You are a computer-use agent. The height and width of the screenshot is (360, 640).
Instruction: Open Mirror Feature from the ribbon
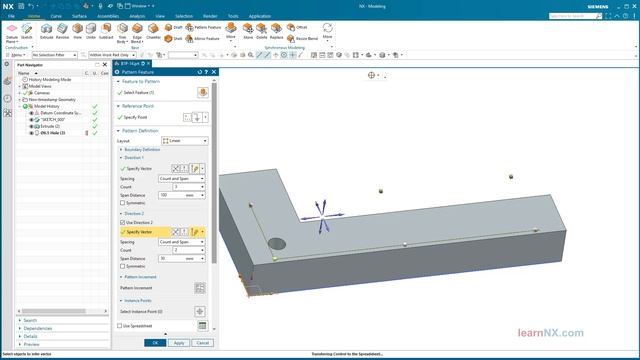tap(203, 38)
